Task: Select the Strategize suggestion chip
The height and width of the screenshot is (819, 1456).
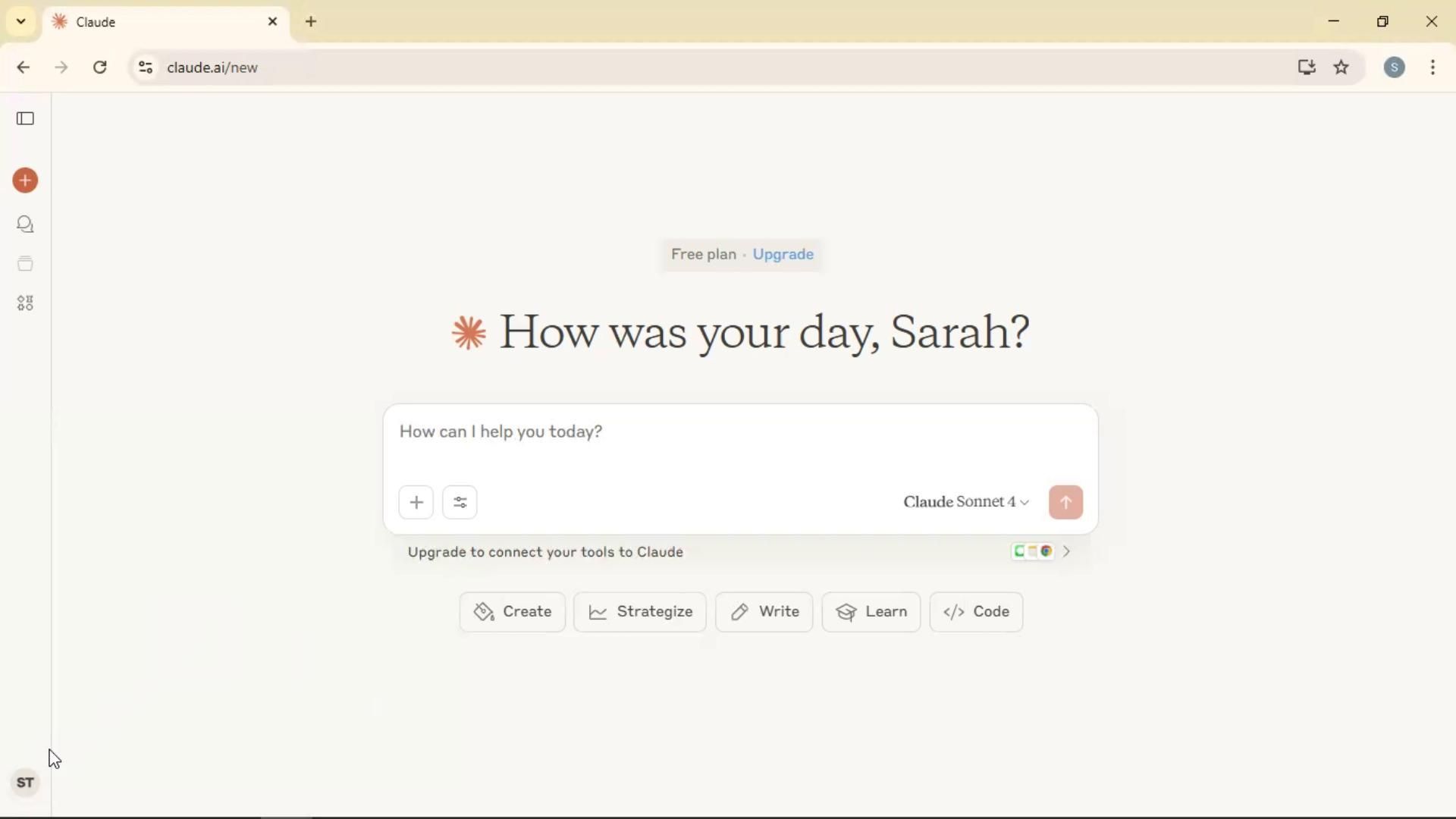Action: point(639,612)
